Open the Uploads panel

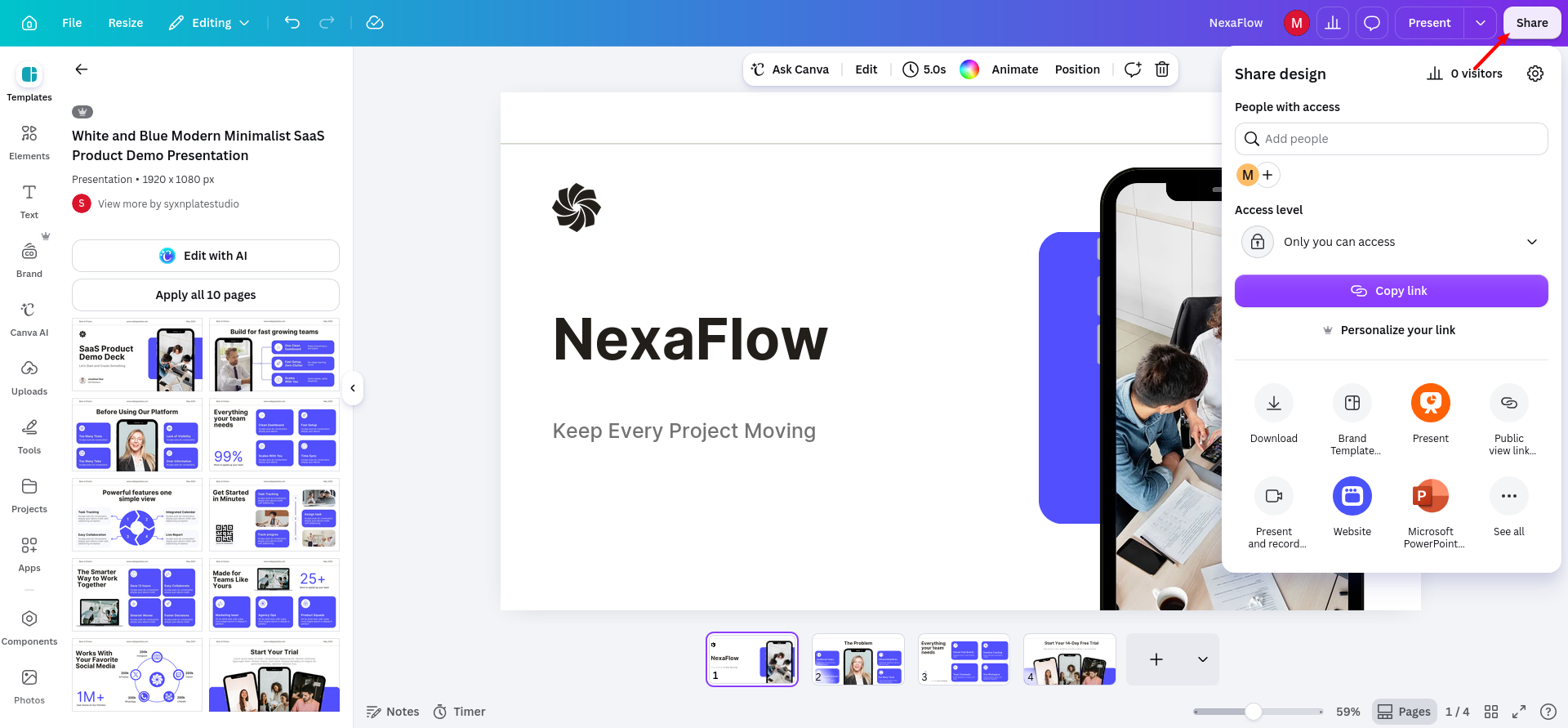(x=29, y=377)
